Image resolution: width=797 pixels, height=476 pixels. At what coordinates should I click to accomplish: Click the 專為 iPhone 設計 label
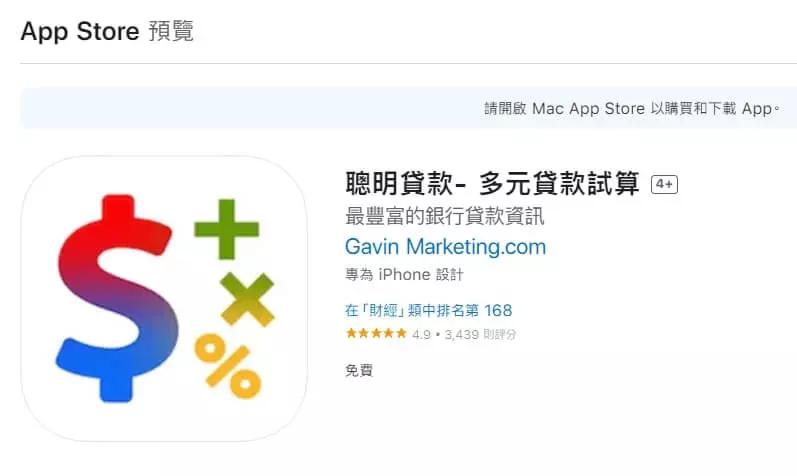pos(404,275)
